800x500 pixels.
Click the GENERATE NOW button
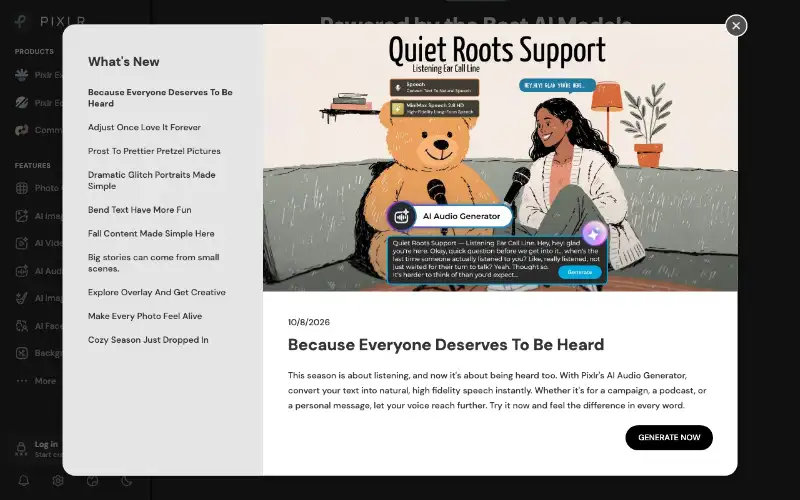point(669,437)
